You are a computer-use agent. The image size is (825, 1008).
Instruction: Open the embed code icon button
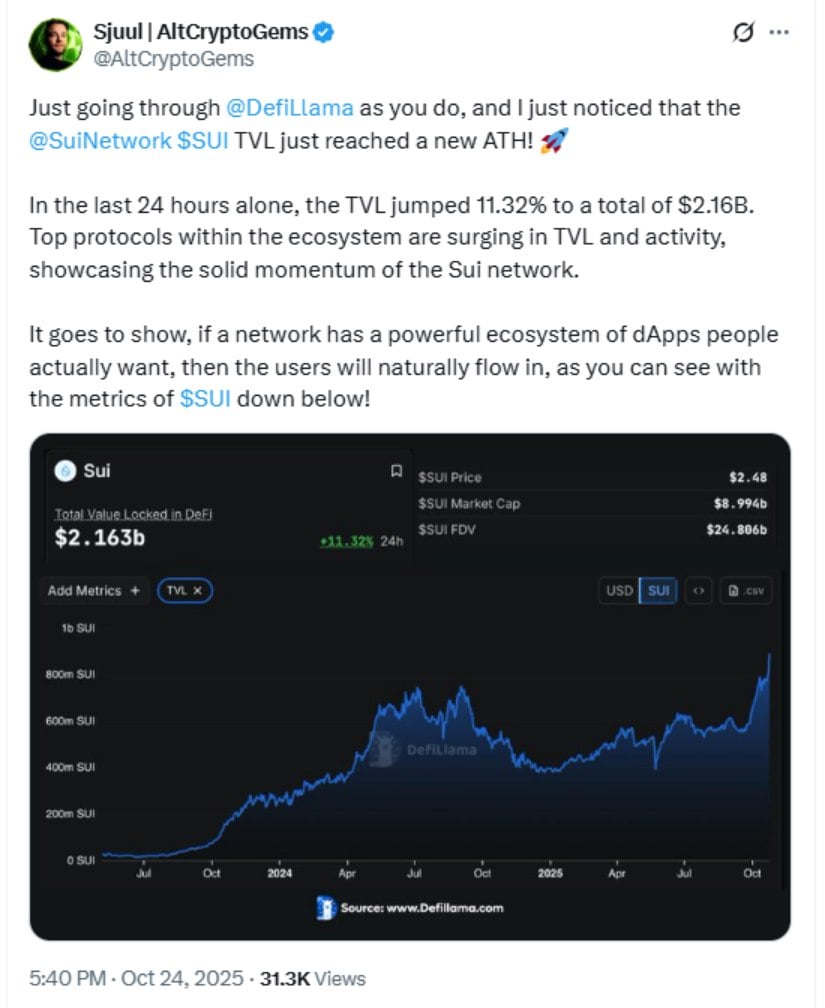coord(699,590)
